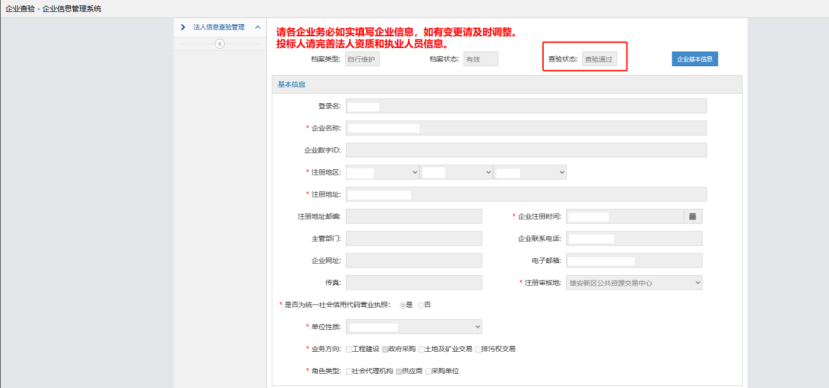Image resolution: width=829 pixels, height=388 pixels.
Task: Click the 角色类型 label
Action: click(x=325, y=371)
